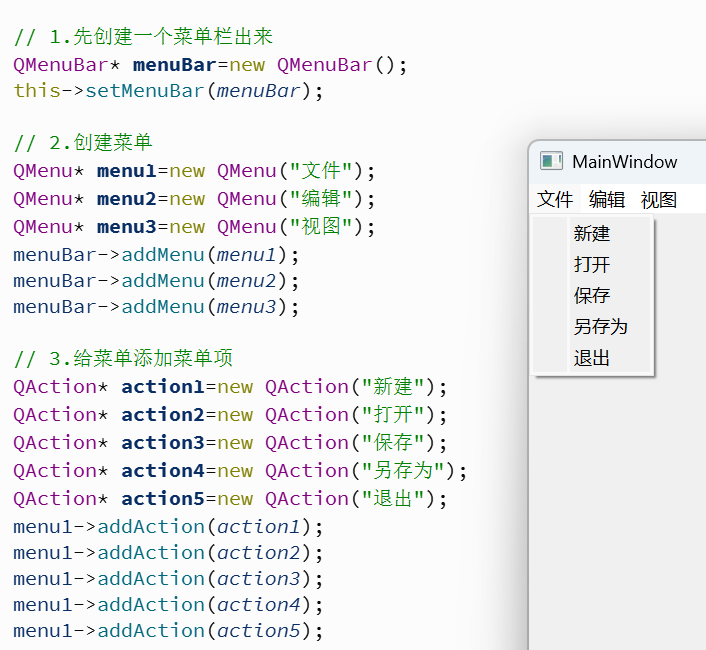Click 退出 menu entry
The width and height of the screenshot is (706, 650).
click(592, 358)
